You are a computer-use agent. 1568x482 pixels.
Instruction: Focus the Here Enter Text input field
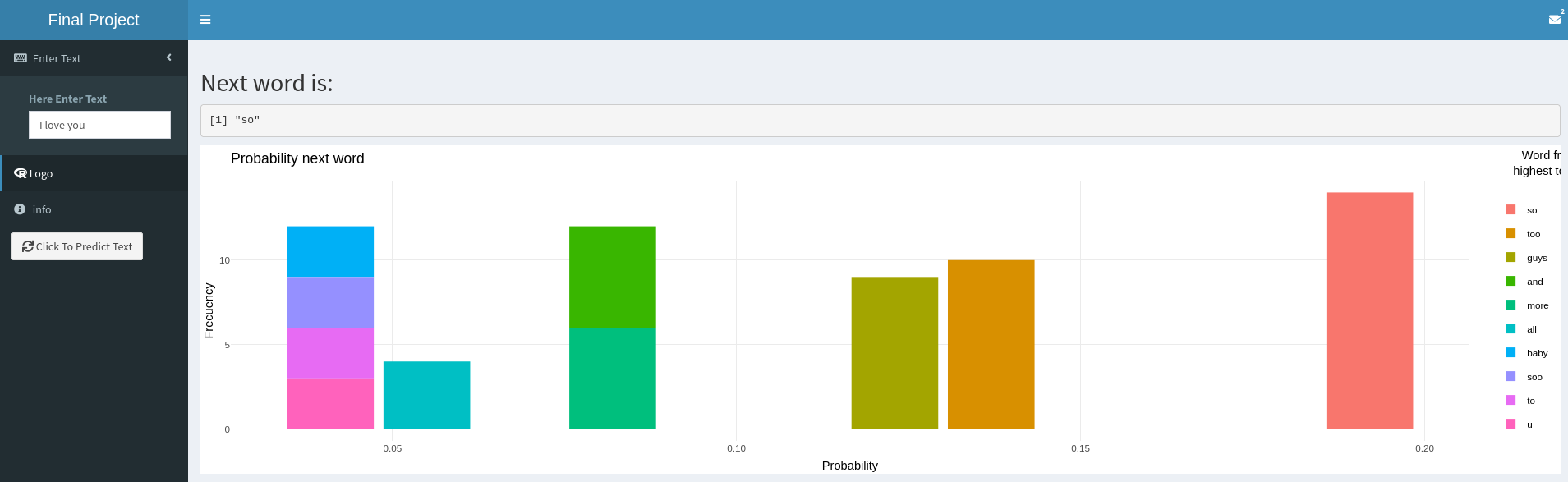tap(99, 125)
